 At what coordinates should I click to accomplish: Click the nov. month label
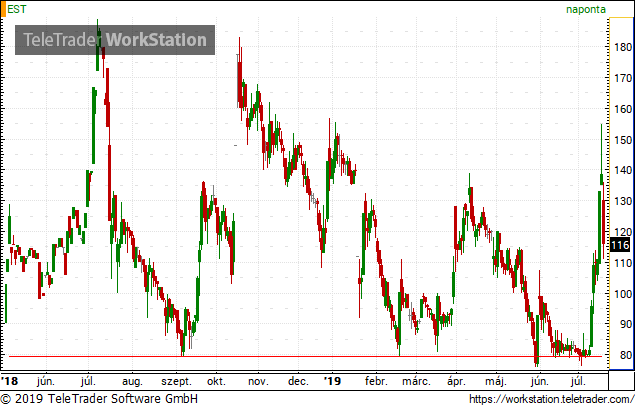click(x=258, y=382)
